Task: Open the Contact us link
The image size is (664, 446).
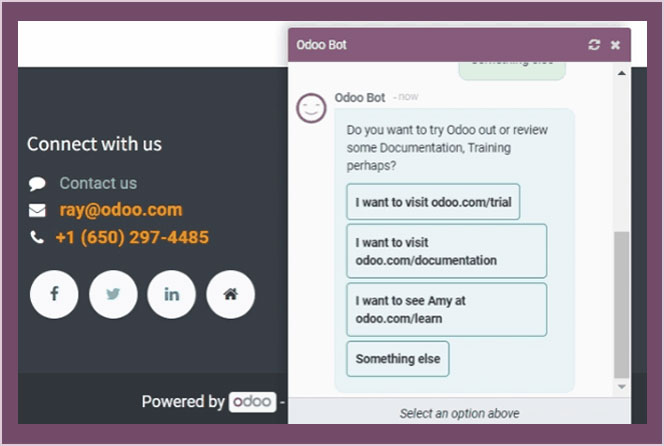Action: (98, 183)
